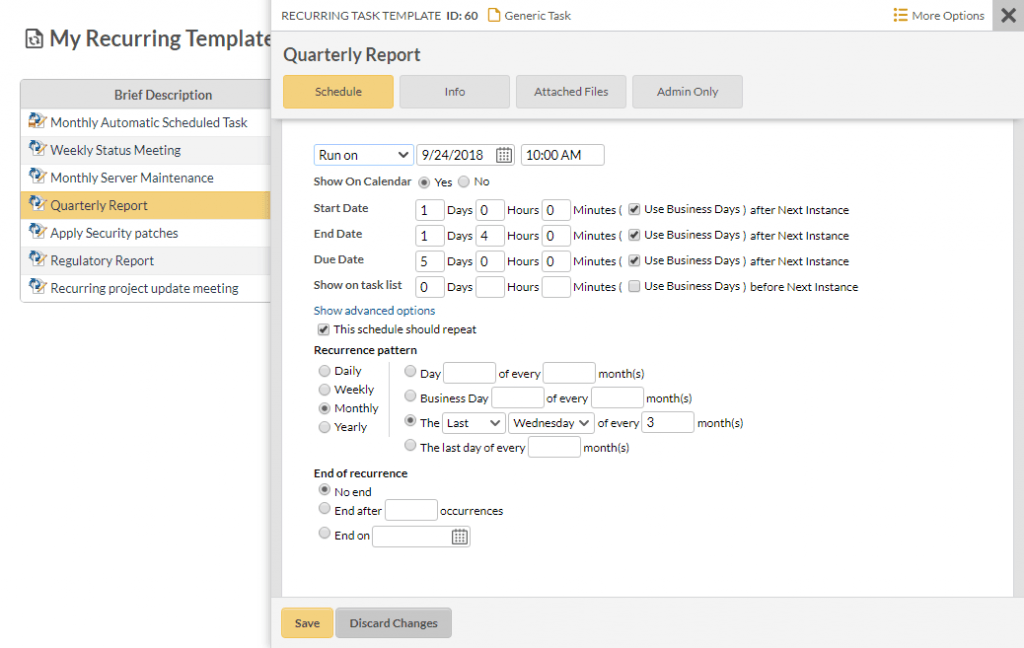This screenshot has height=648, width=1024.
Task: Open the Last dropdown in recurrence pattern
Action: click(472, 422)
